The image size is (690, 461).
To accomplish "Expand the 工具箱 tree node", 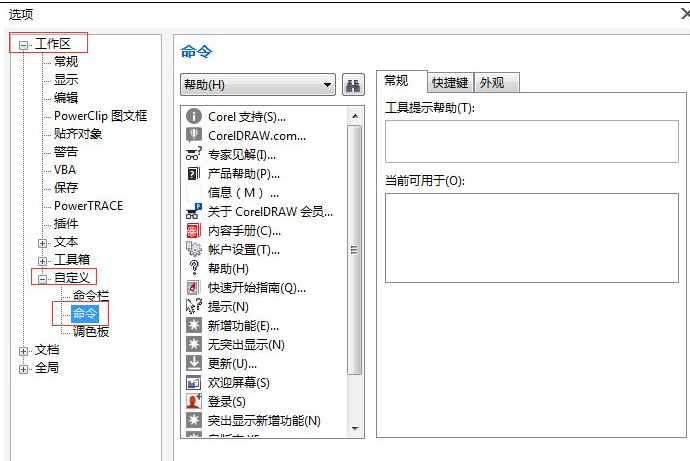I will [x=42, y=261].
